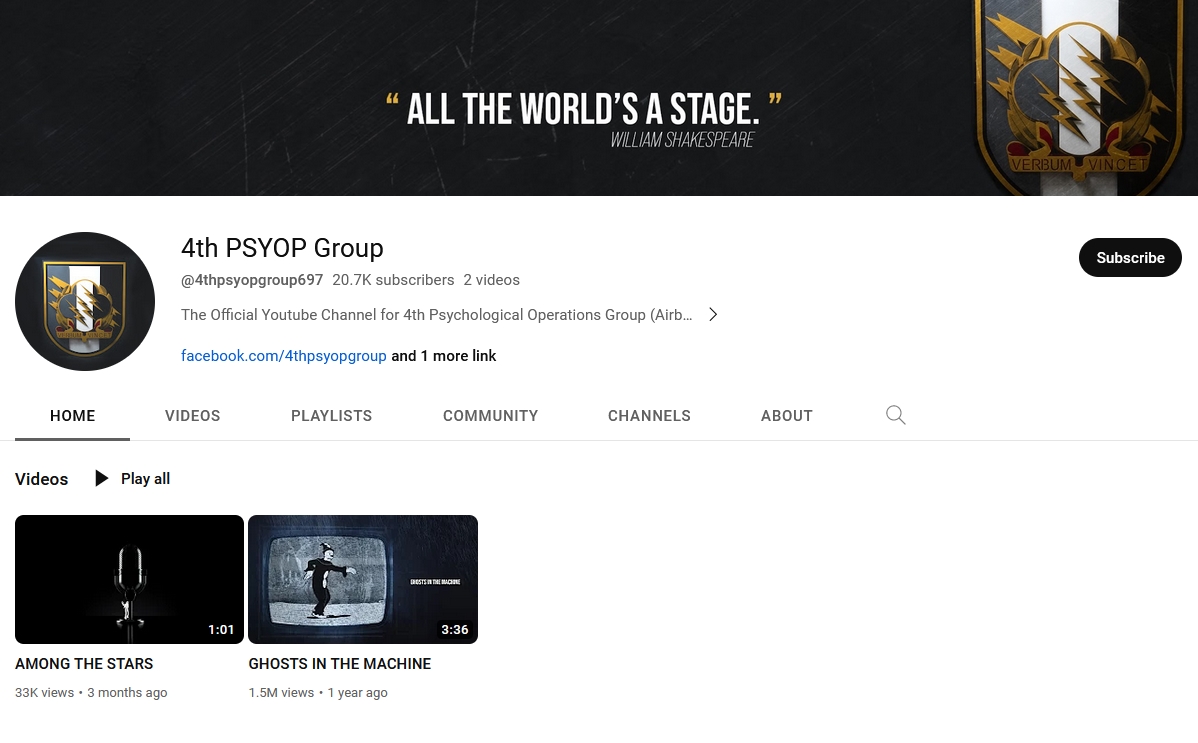Click the 33K views text
This screenshot has width=1198, height=743.
[x=44, y=693]
